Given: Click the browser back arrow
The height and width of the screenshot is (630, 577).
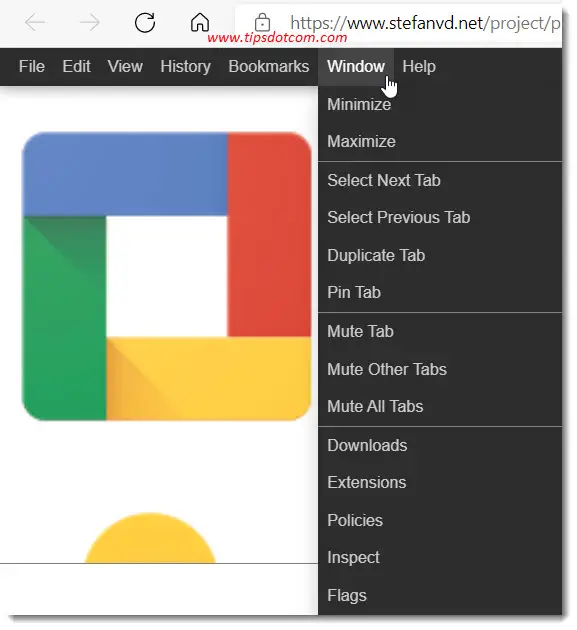Looking at the screenshot, I should click(35, 22).
